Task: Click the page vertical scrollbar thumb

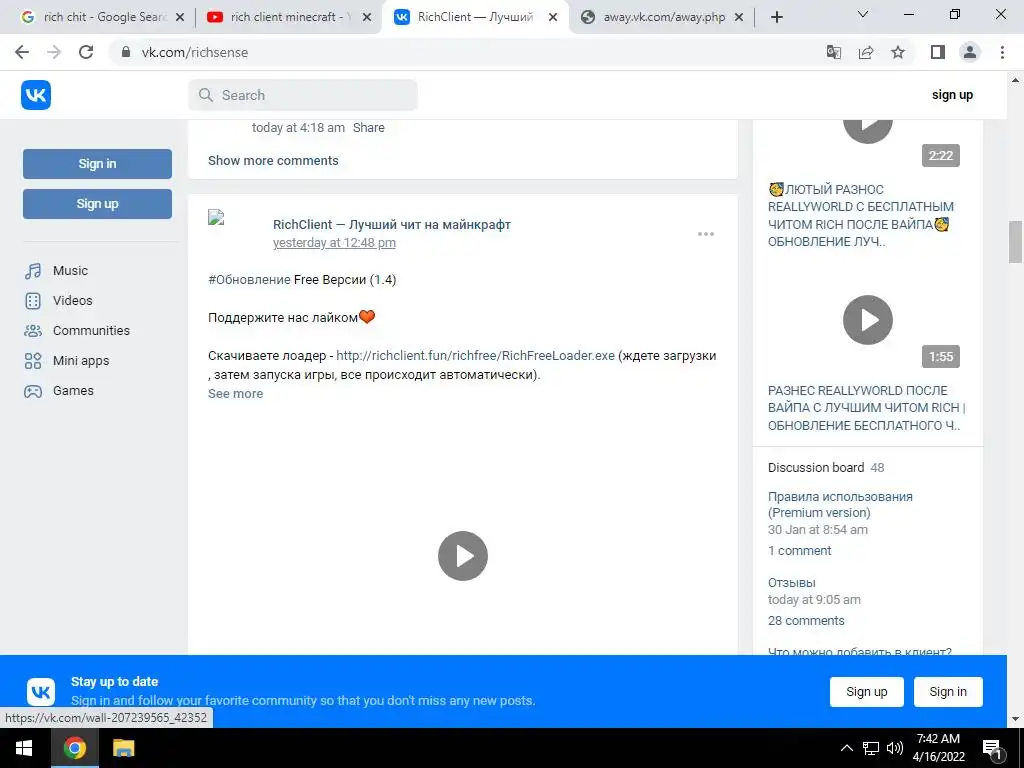Action: click(x=1015, y=242)
